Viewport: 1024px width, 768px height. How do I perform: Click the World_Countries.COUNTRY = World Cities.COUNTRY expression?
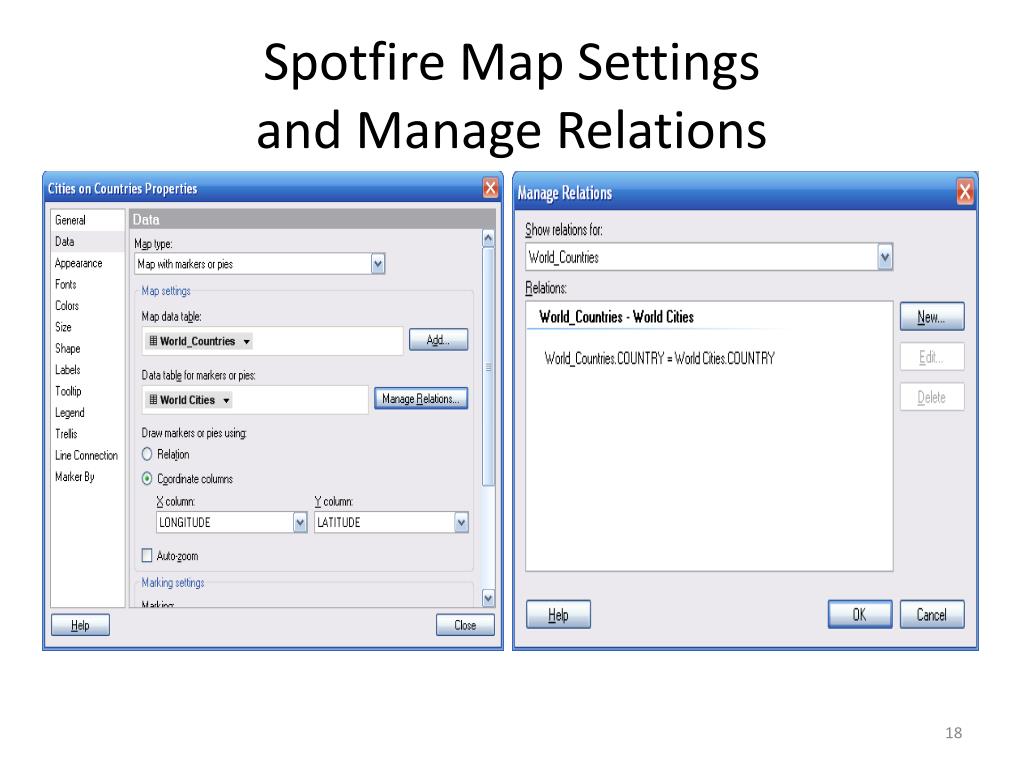click(x=660, y=359)
